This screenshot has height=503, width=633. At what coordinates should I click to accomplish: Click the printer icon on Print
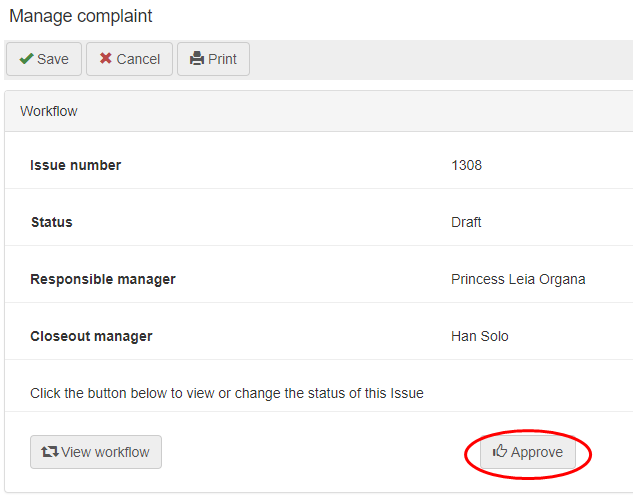197,59
